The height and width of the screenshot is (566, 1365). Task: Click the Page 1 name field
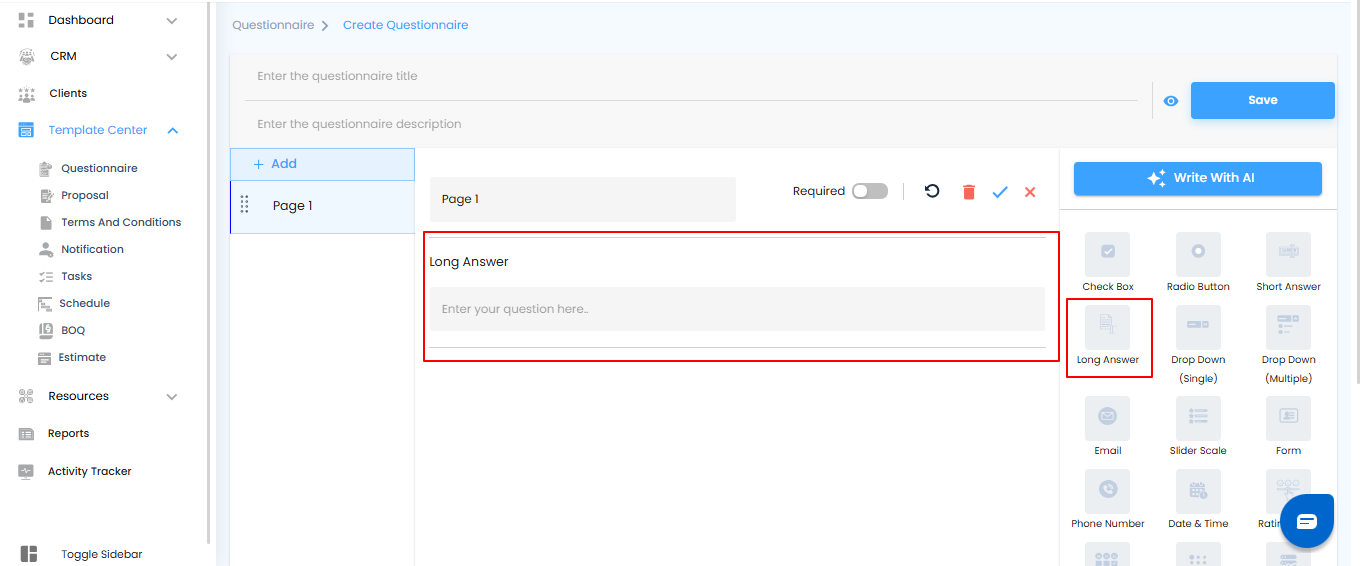[583, 199]
